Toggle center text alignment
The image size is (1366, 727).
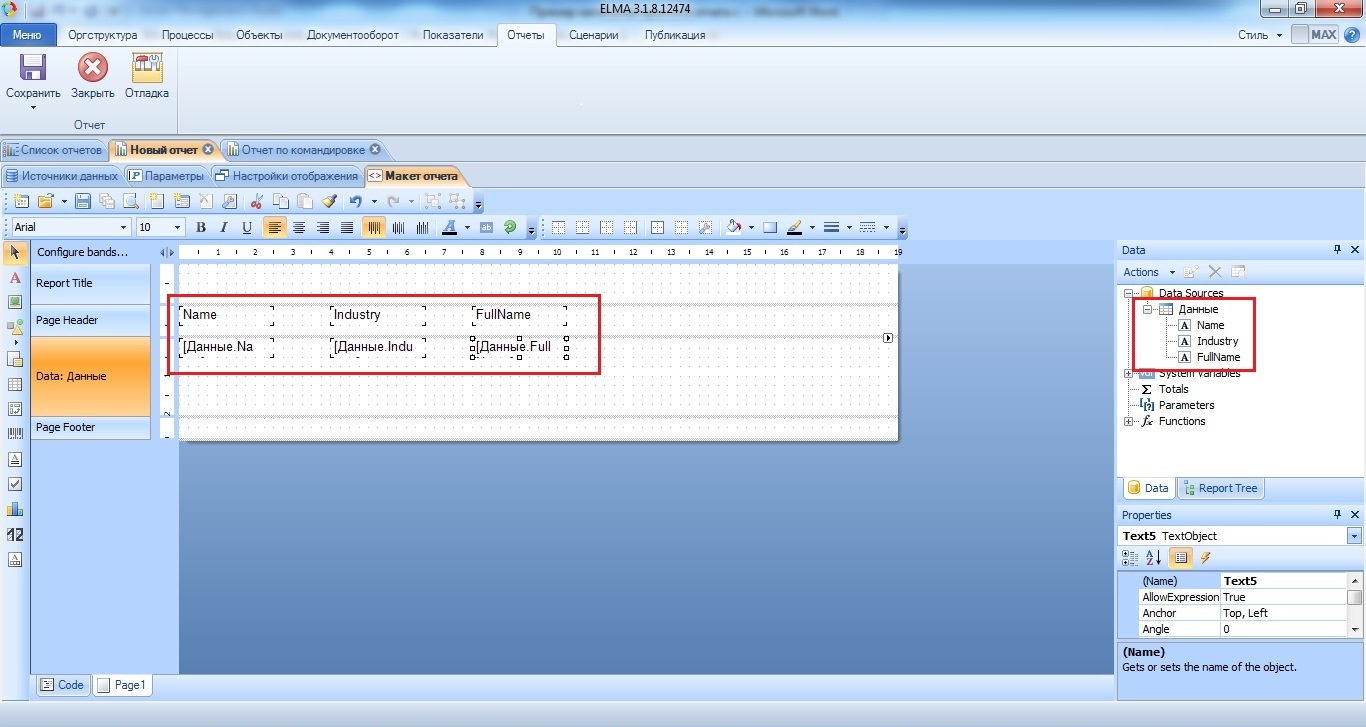coord(299,228)
